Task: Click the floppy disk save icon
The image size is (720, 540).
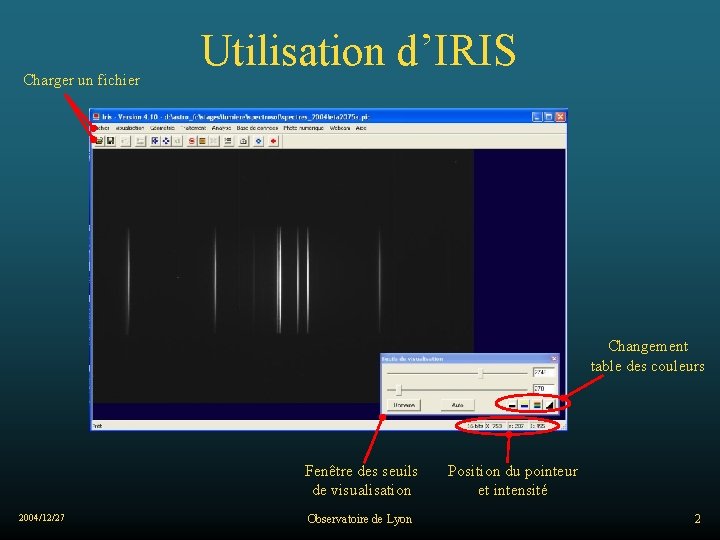Action: coord(110,141)
